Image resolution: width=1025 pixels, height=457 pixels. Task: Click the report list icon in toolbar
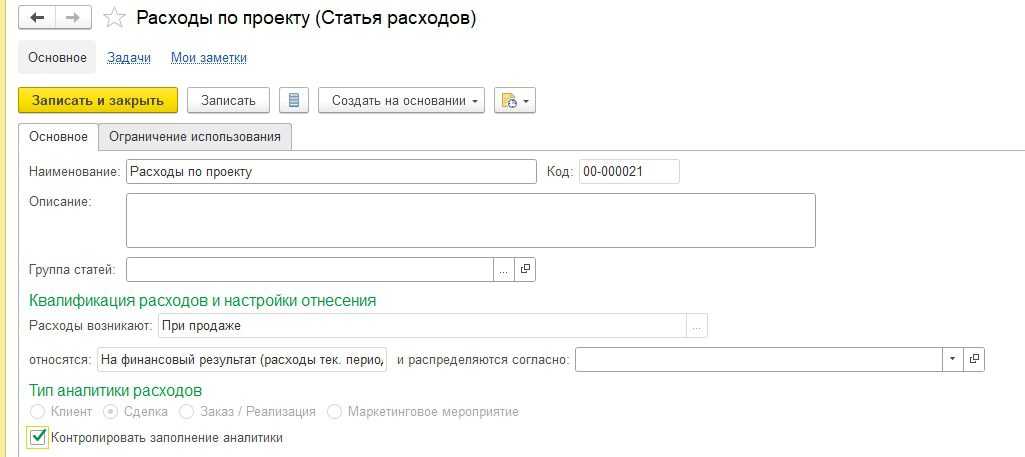point(293,100)
